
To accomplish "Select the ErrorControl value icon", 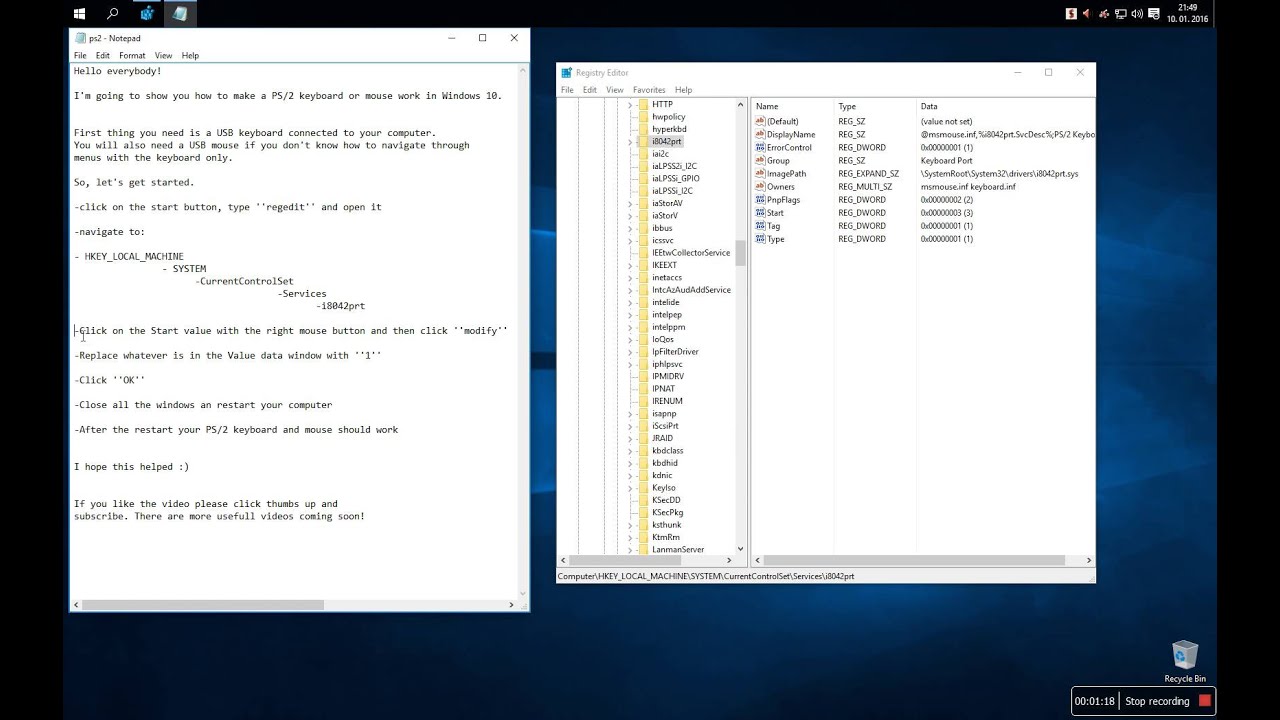I will click(x=760, y=147).
